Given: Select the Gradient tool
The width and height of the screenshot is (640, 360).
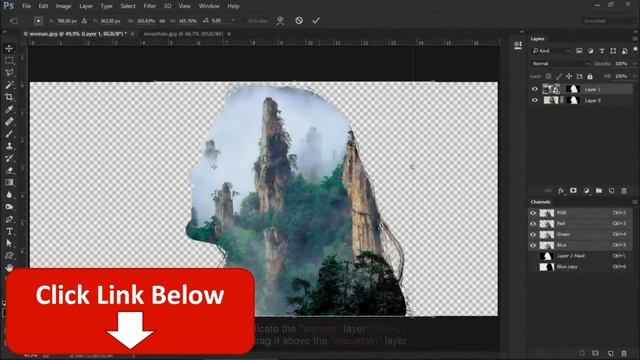Looking at the screenshot, I should pos(9,182).
